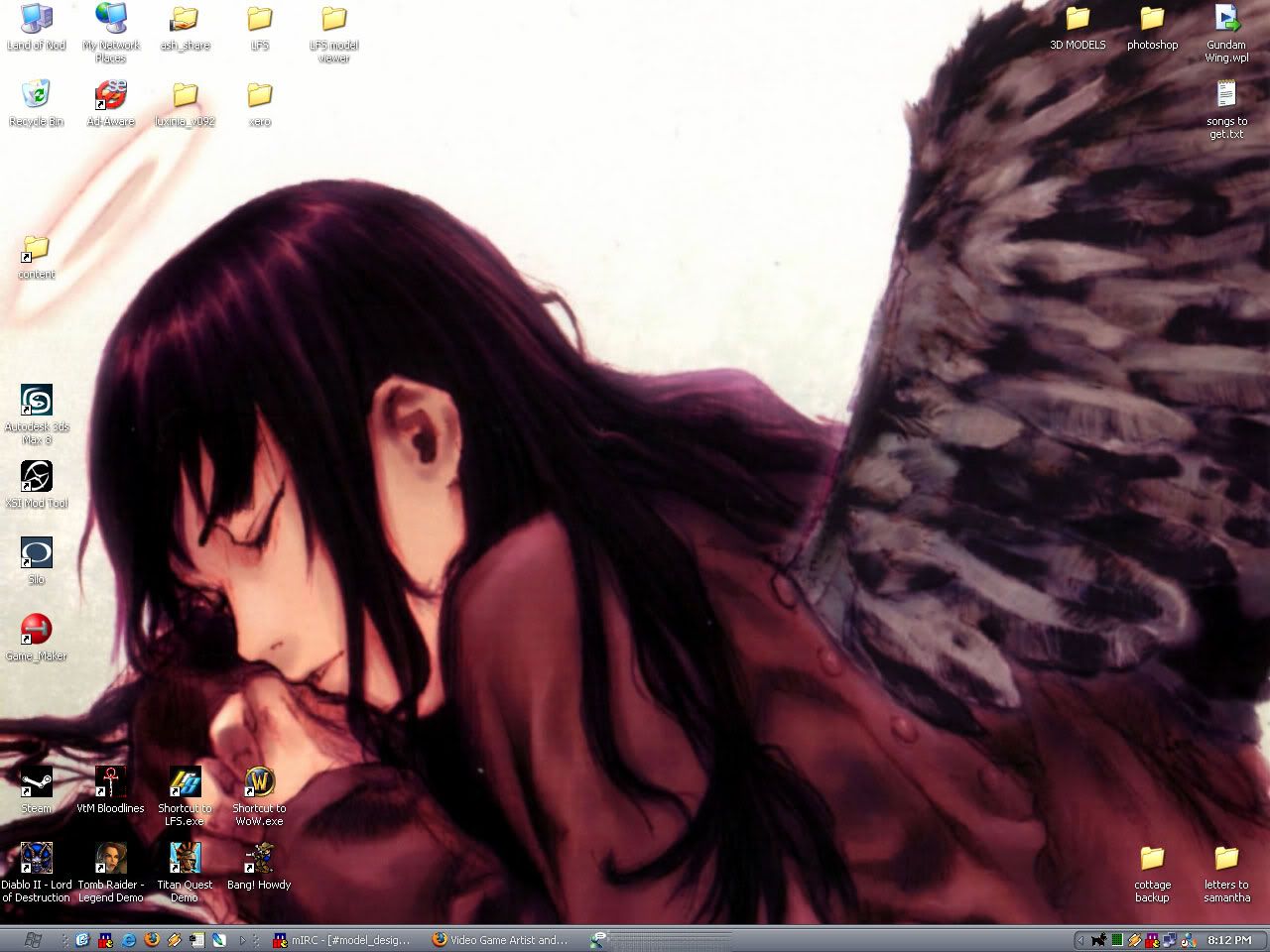Screen dimensions: 1270x952
Task: Launch the Ad-Aware SE shortcut
Action: (x=111, y=103)
